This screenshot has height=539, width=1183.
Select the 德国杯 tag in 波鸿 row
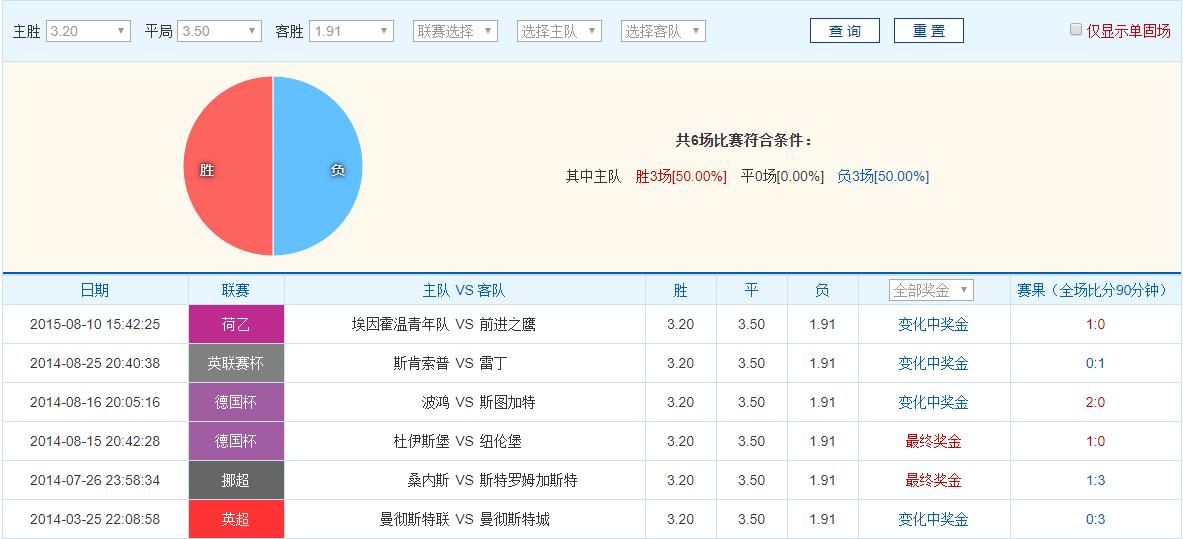click(236, 402)
